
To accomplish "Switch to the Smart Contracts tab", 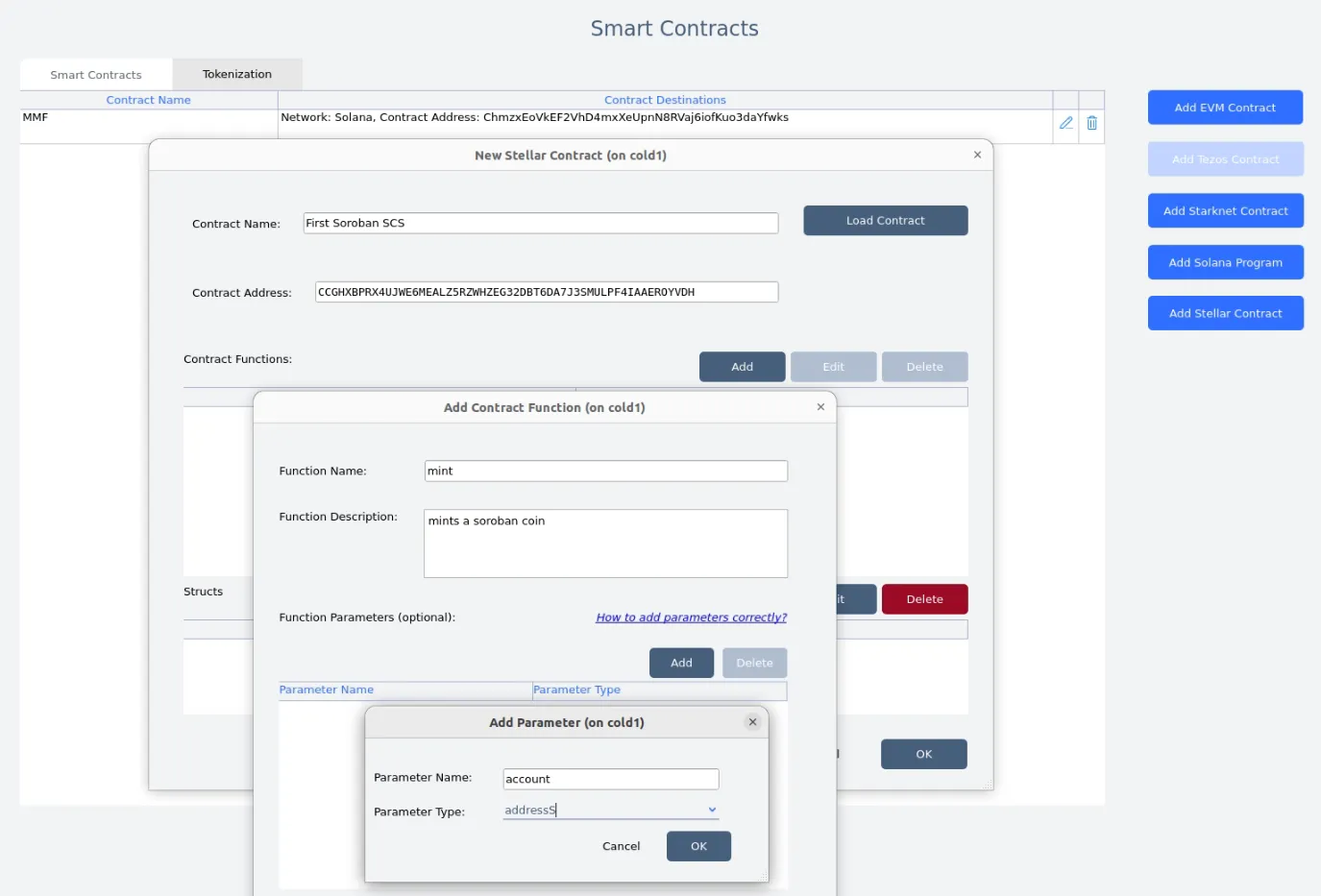I will (96, 75).
